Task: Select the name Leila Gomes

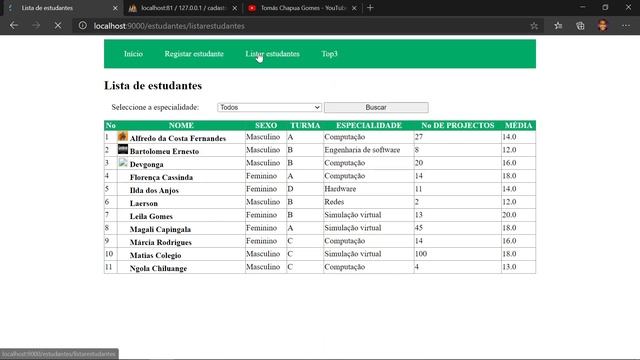Action: coord(151,216)
